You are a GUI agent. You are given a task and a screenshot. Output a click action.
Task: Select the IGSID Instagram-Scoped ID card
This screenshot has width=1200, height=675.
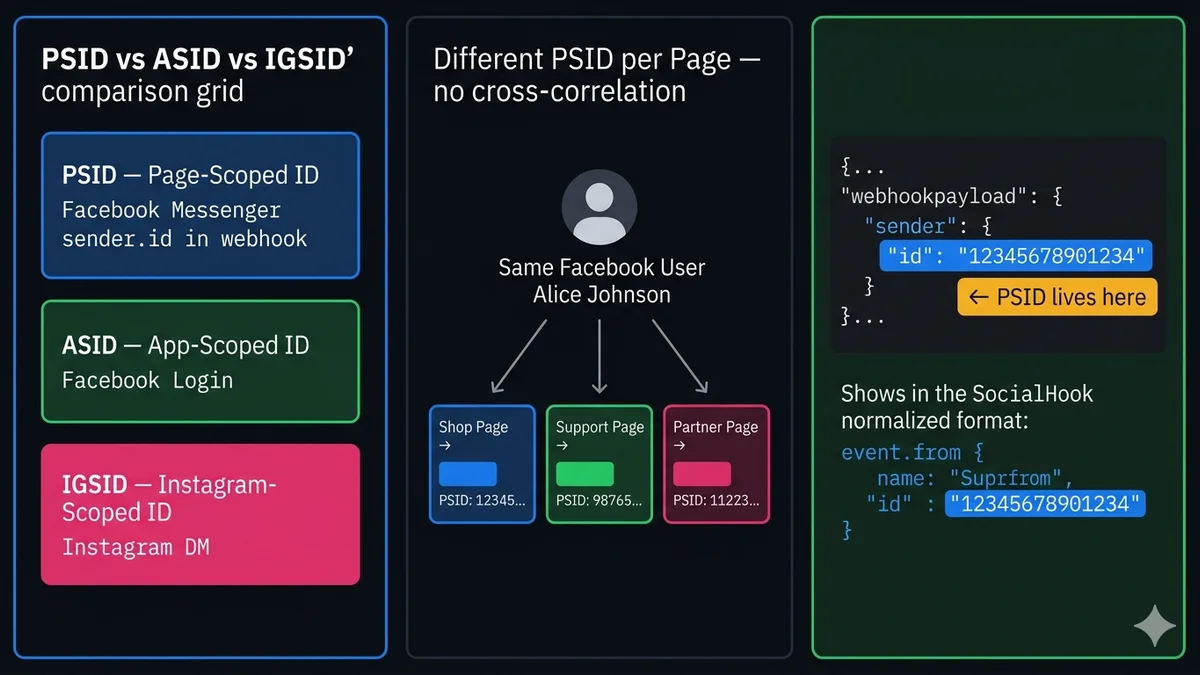(x=200, y=514)
